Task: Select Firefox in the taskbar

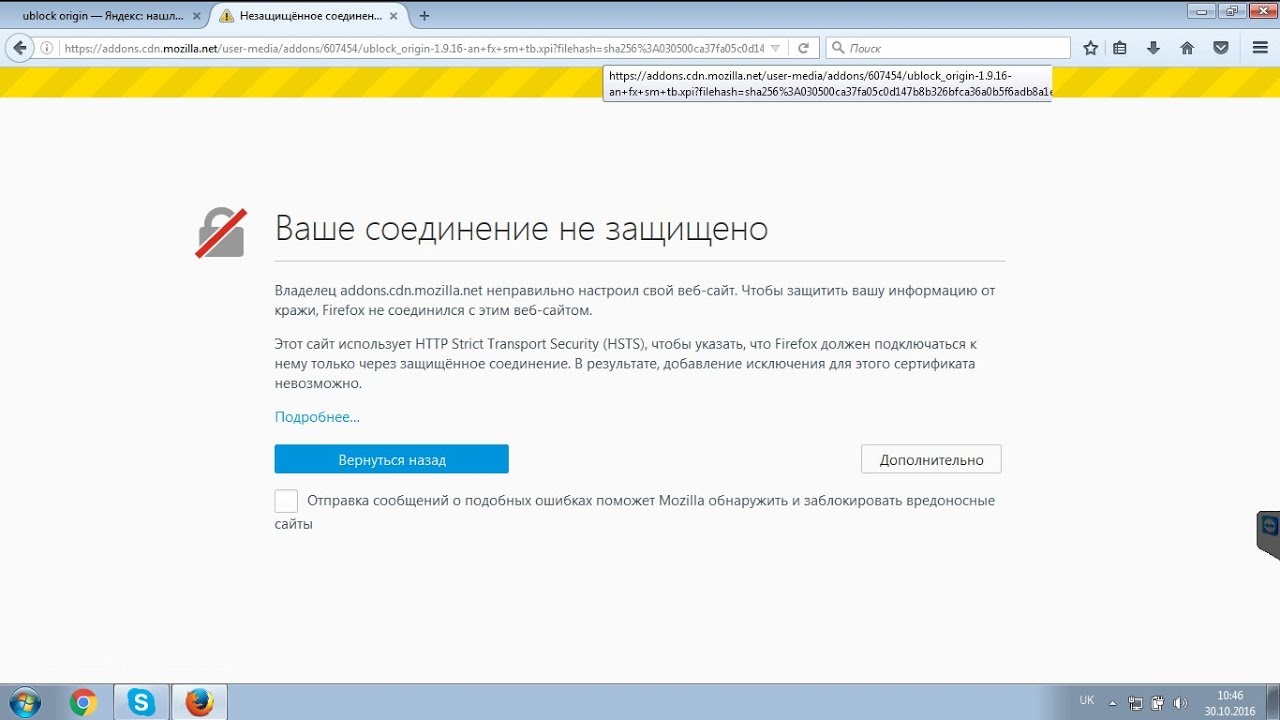Action: point(200,703)
